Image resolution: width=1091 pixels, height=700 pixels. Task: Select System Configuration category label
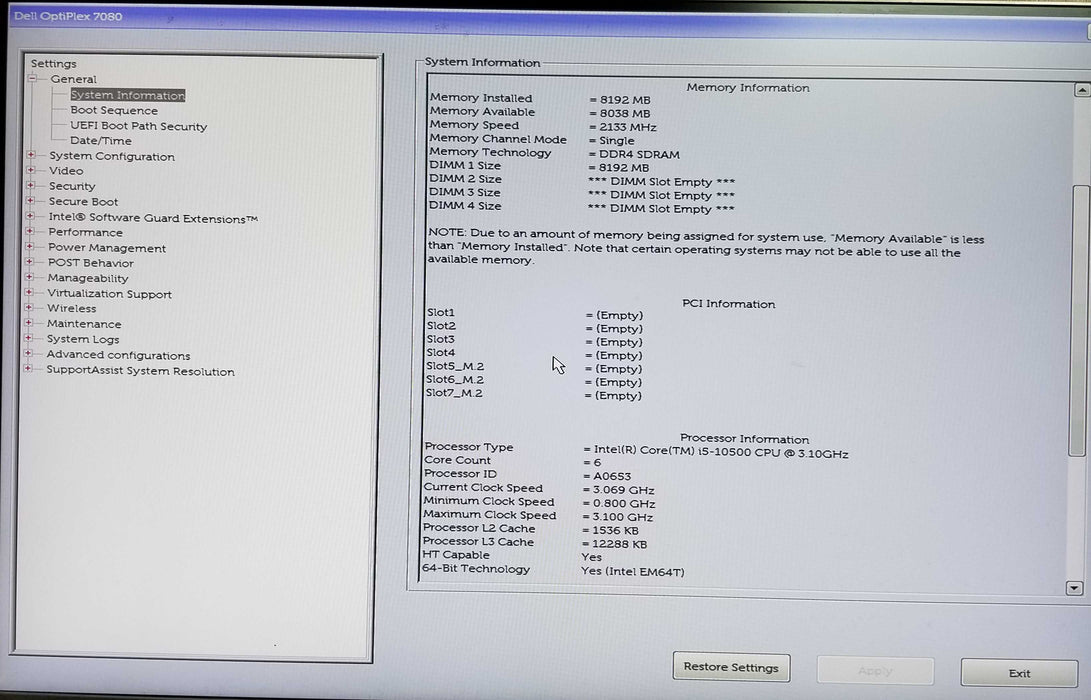coord(111,157)
